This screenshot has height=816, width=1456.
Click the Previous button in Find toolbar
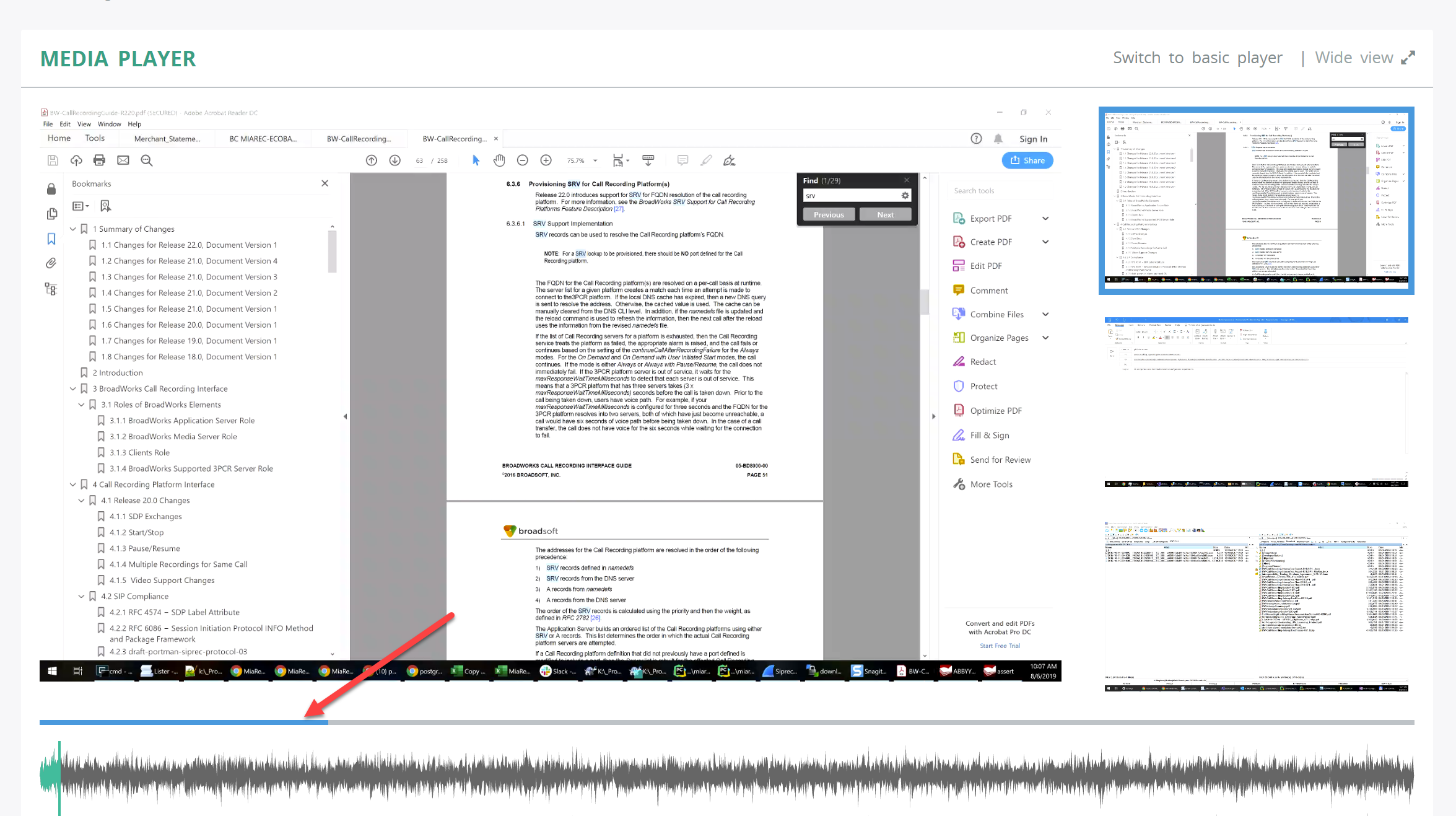pos(828,213)
